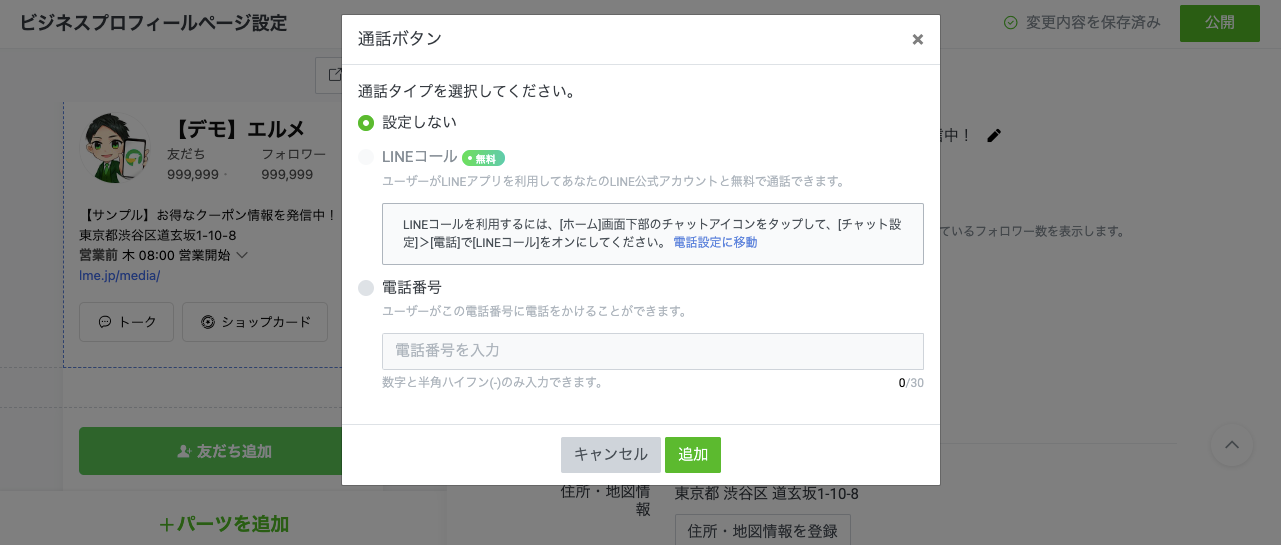The width and height of the screenshot is (1281, 545).
Task: Click the エルメ profile avatar image
Action: [x=114, y=147]
